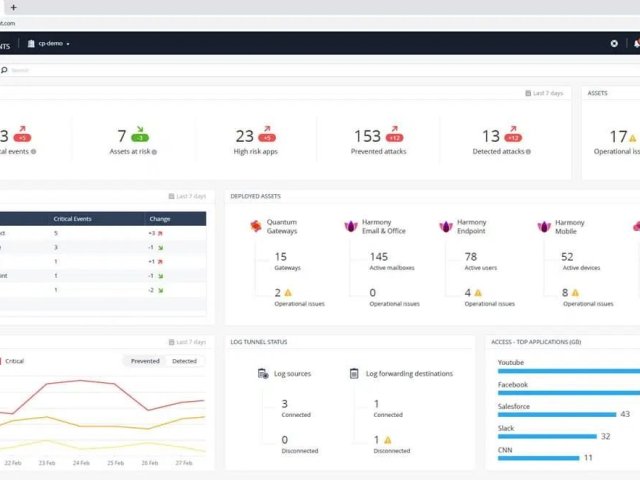This screenshot has height=480, width=640.
Task: Click the Harmony Email & Office icon
Action: point(351,227)
